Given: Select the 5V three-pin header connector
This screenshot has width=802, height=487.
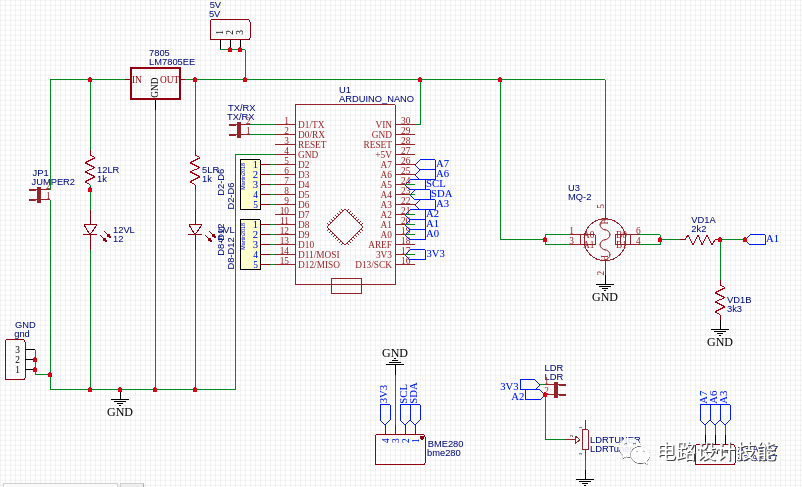Looking at the screenshot, I should pos(230,30).
